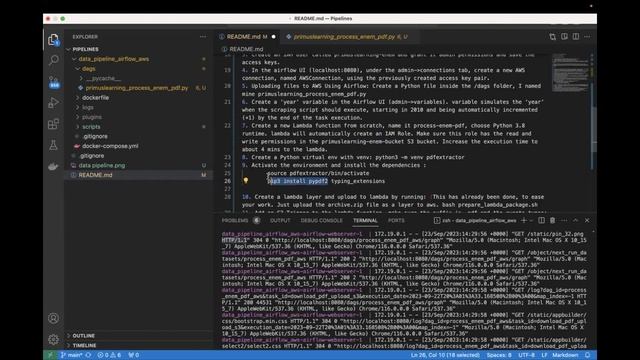Viewport: 640px width, 360px height.
Task: Open the Docker view in activity bar
Action: pos(53,166)
